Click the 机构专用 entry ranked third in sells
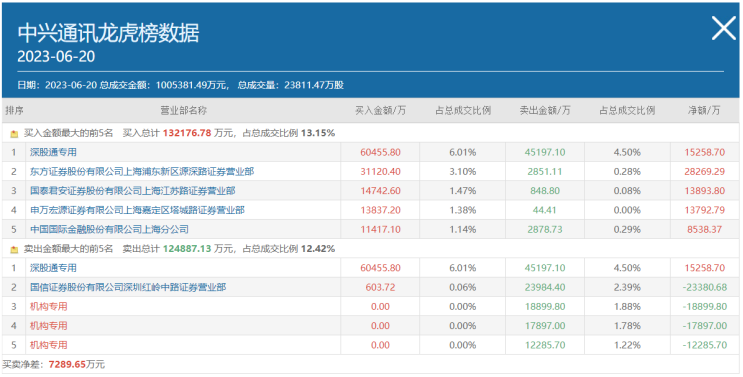This screenshot has height=377, width=743. (48, 306)
